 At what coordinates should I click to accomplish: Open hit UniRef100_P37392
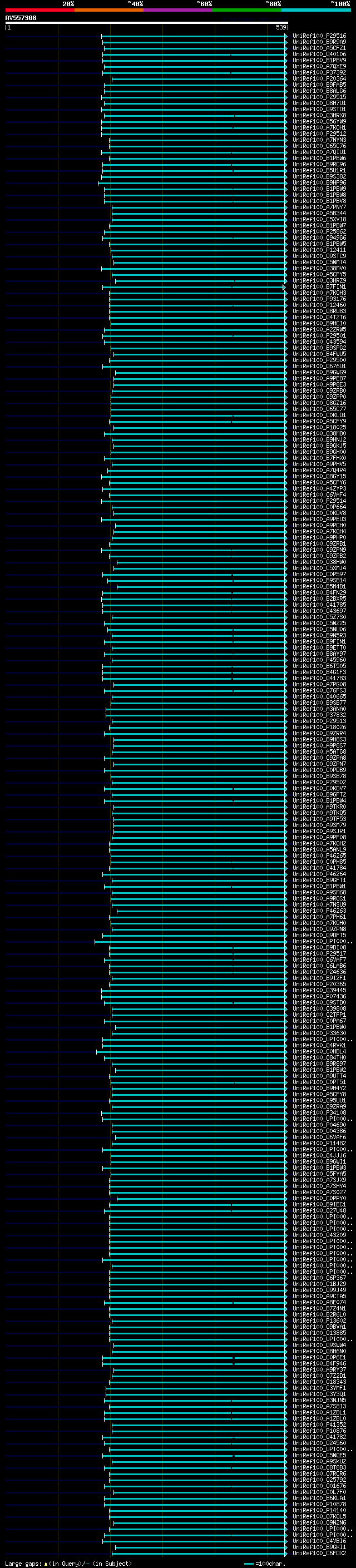[319, 72]
